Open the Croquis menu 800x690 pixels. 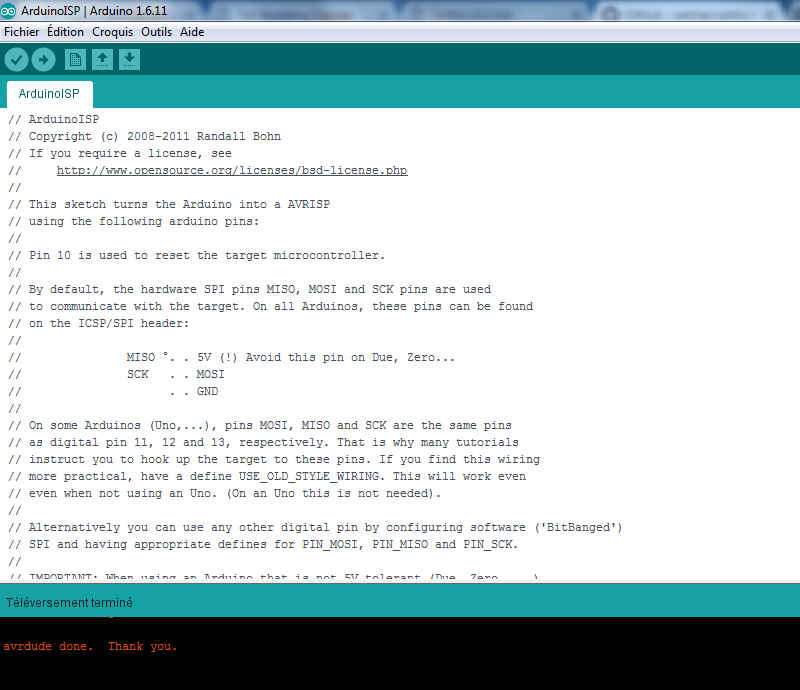click(x=112, y=32)
